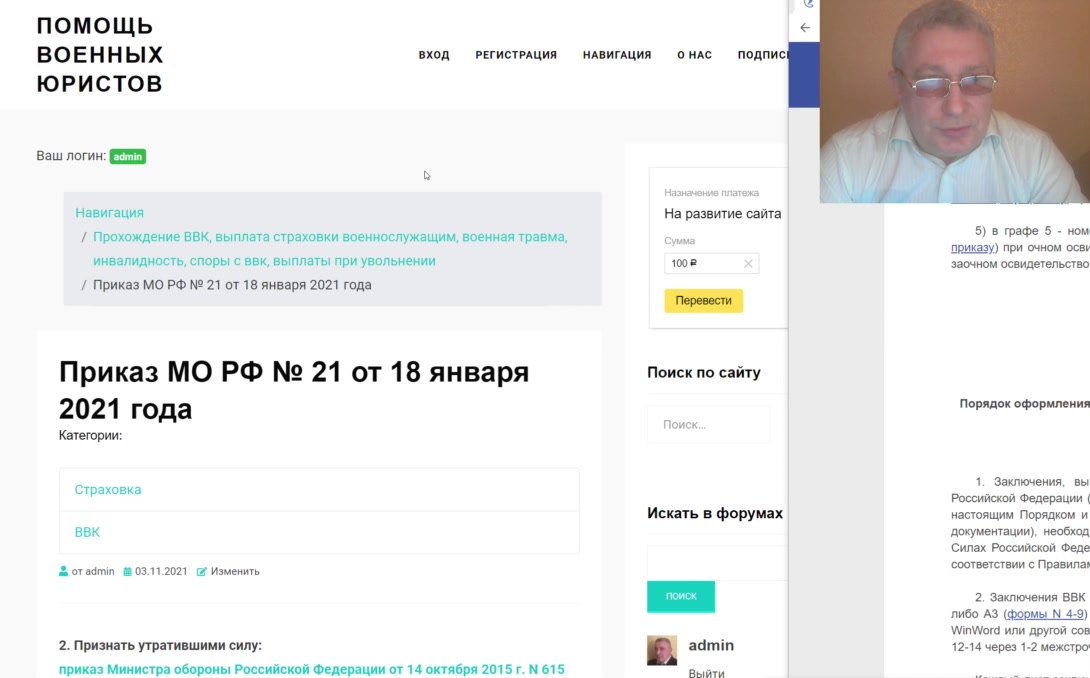Screen dimensions: 1090x678
Task: Click the приказу link in document panel
Action: (x=972, y=248)
